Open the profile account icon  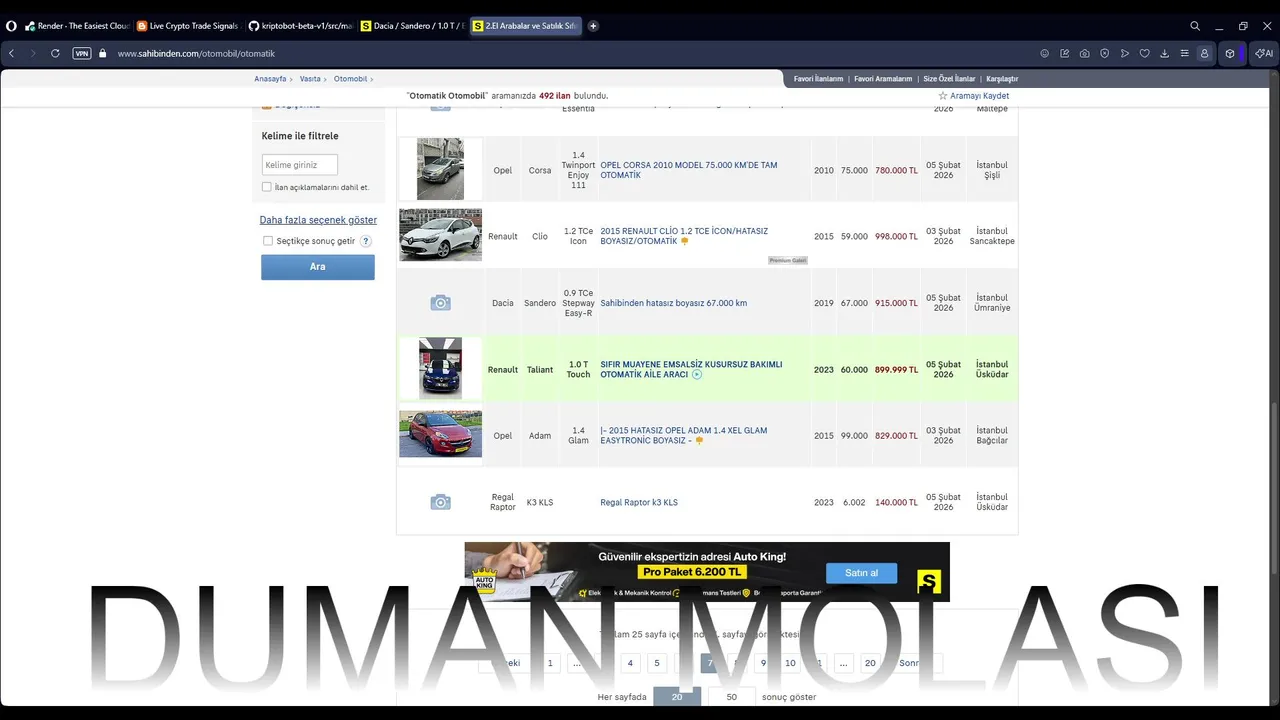[x=1205, y=53]
